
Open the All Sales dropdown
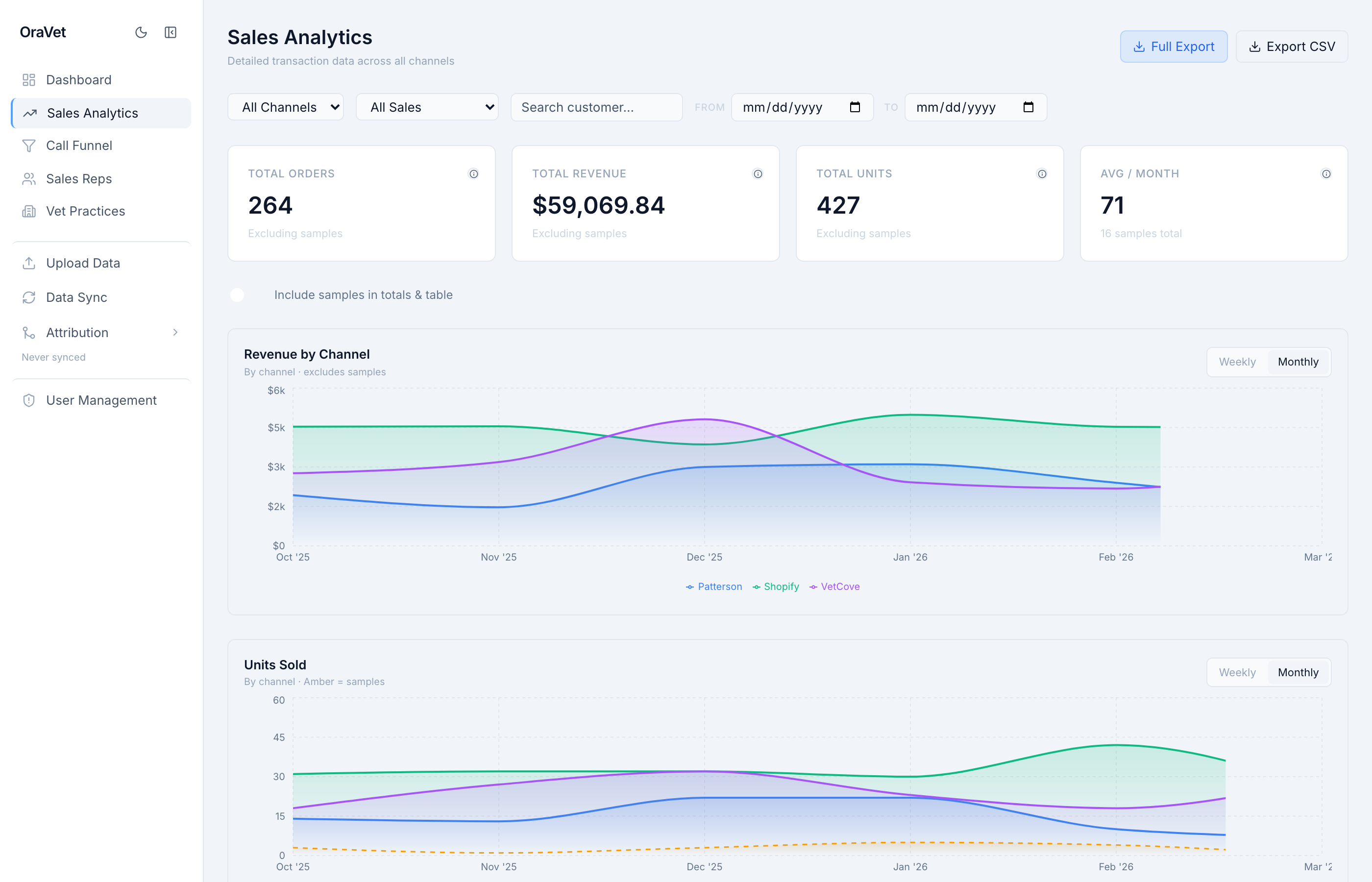tap(427, 107)
